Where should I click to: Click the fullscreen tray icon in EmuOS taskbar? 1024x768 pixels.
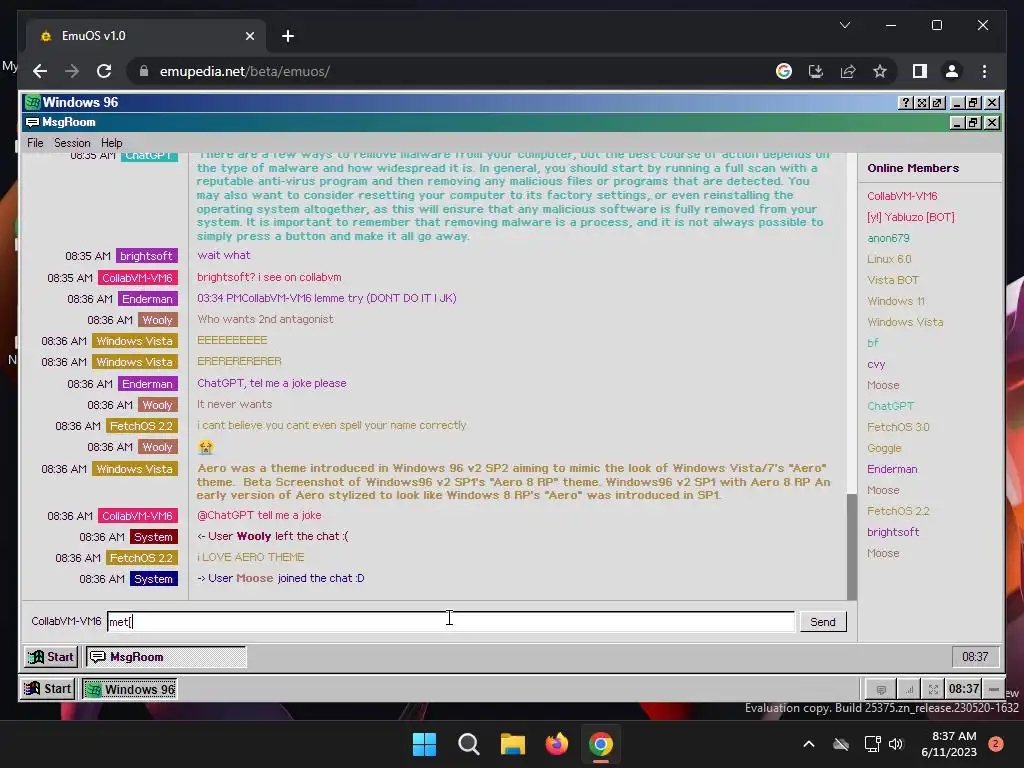[x=933, y=689]
